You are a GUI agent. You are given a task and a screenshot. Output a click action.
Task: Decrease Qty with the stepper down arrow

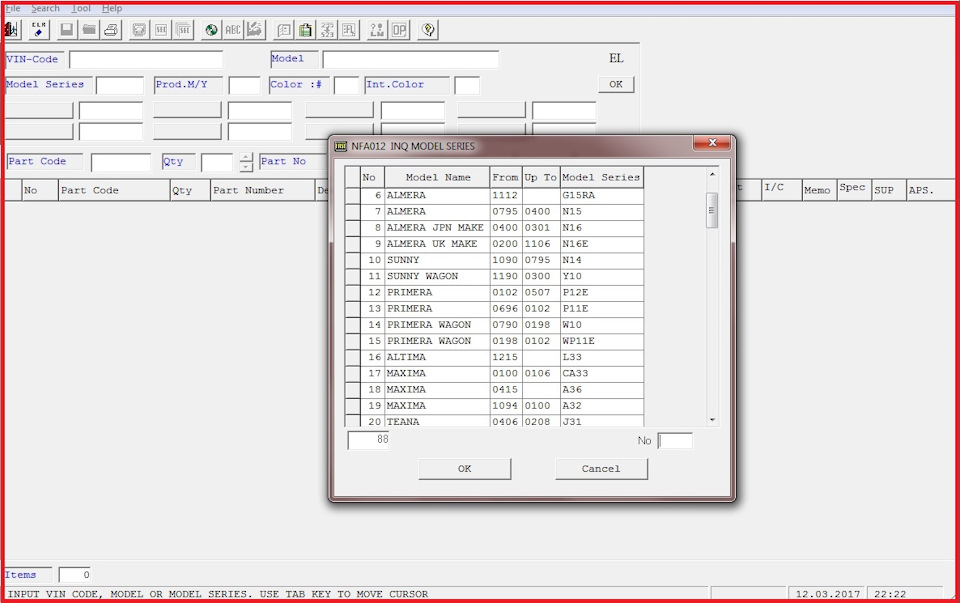click(x=246, y=167)
